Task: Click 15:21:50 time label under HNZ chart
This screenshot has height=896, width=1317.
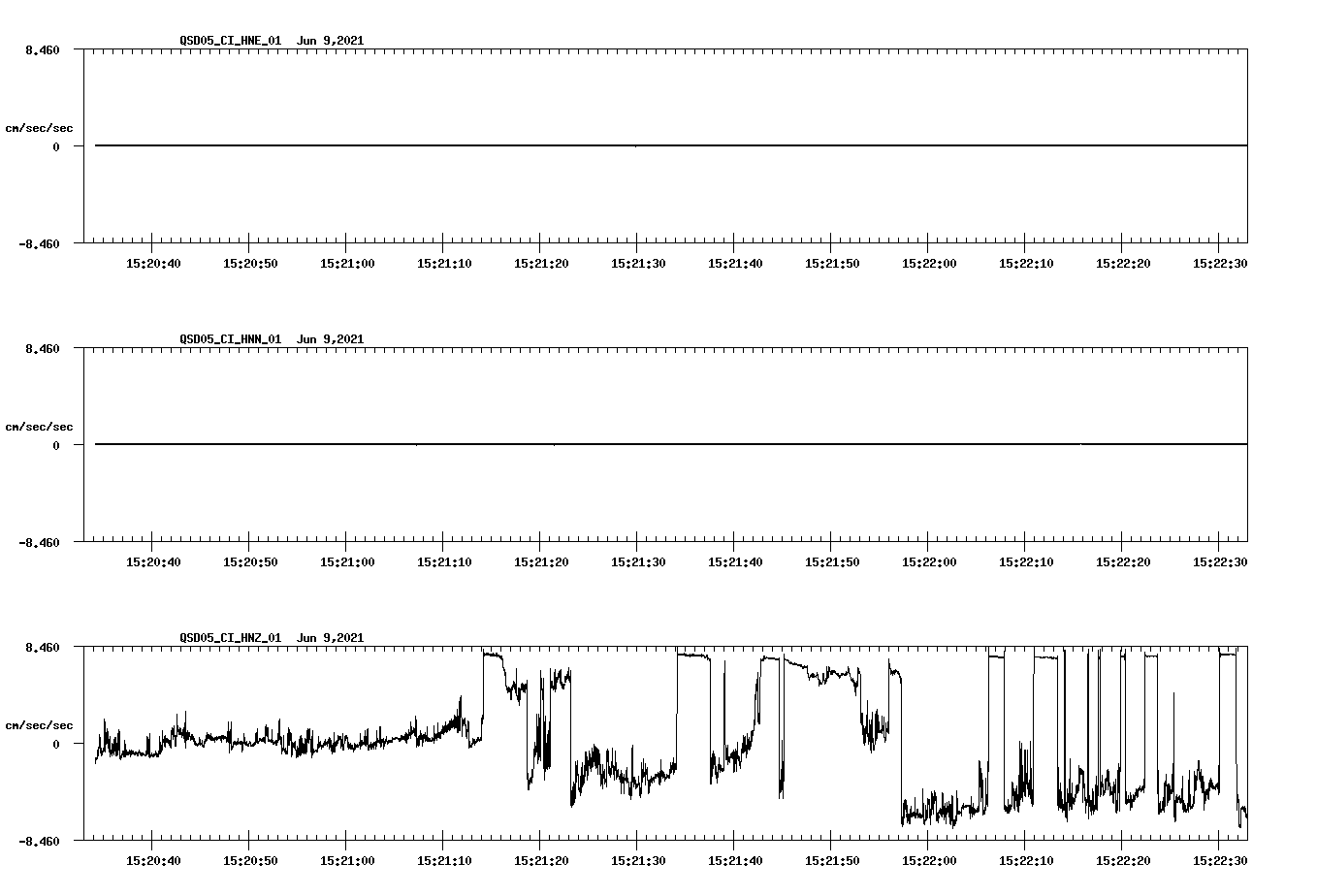Action: pos(832,860)
